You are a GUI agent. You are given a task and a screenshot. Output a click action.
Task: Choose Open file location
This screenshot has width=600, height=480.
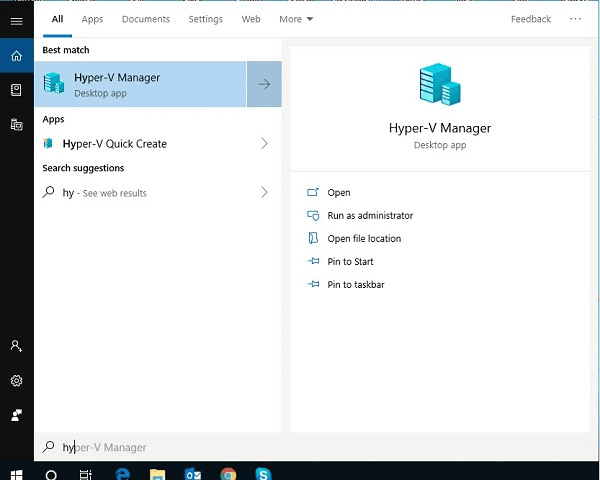point(364,238)
